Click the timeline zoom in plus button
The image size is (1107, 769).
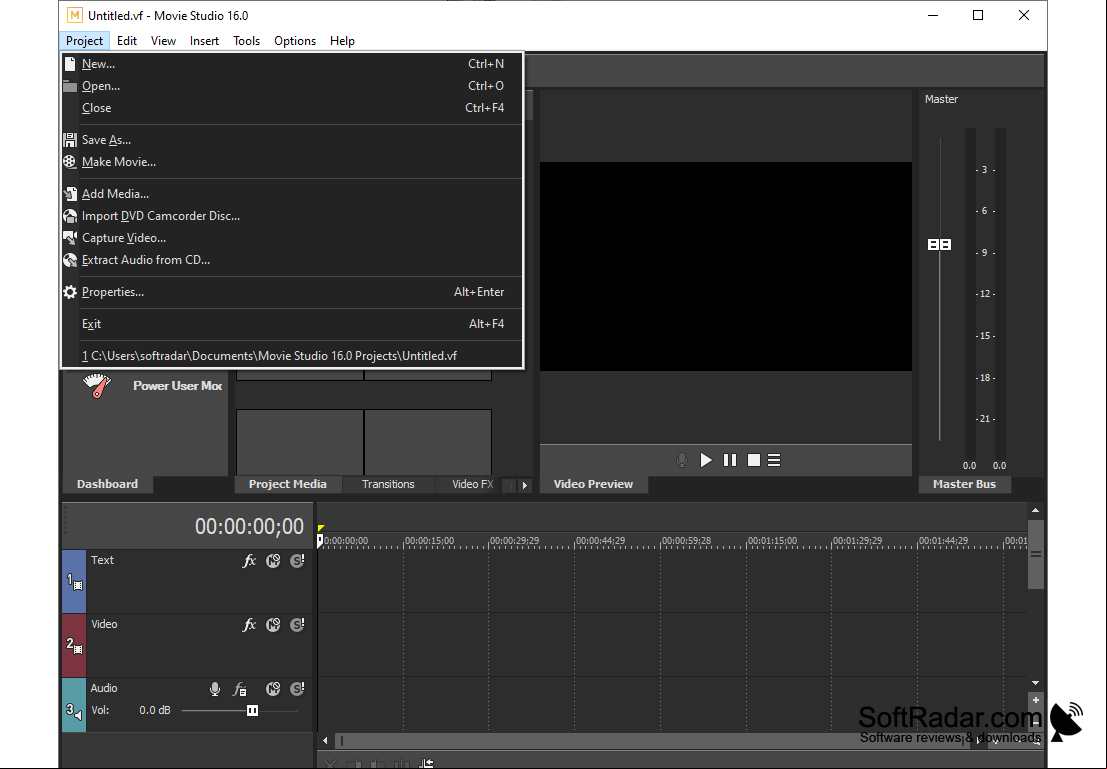click(1036, 701)
